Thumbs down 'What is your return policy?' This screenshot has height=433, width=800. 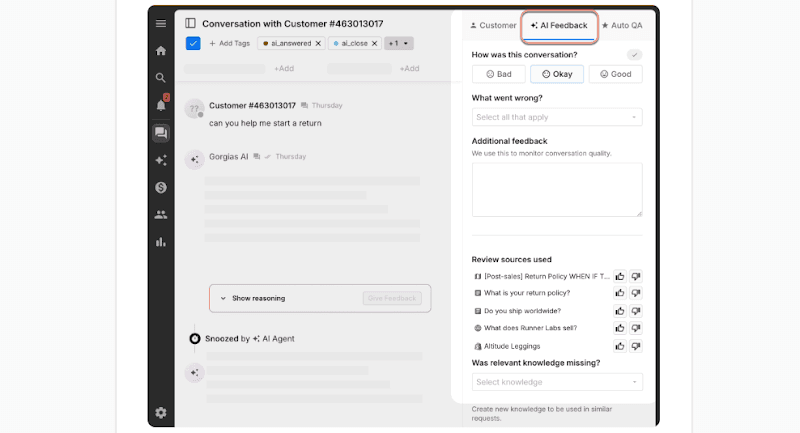click(636, 293)
